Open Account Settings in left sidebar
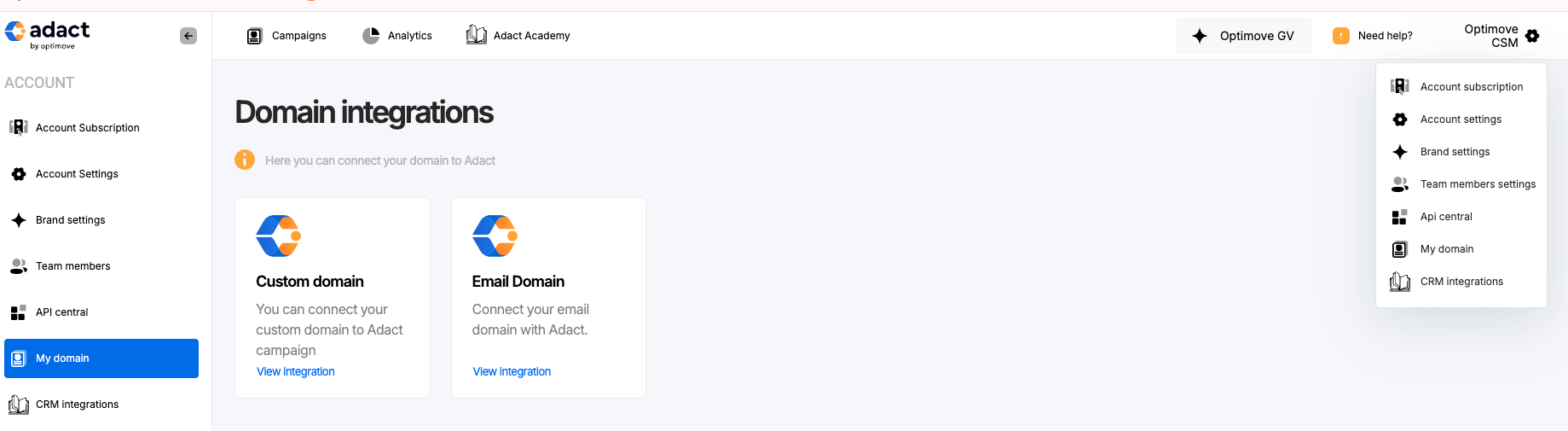The image size is (1568, 431). coord(101,174)
